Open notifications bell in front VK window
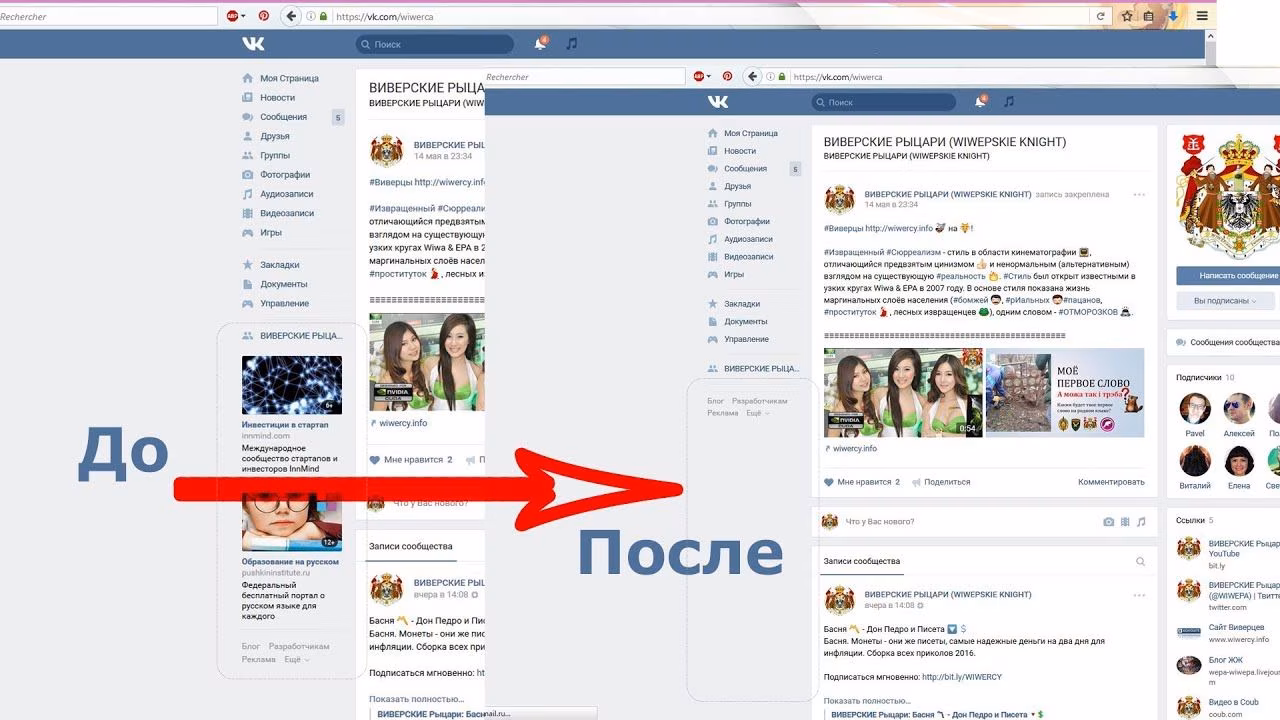1280x720 pixels. pos(981,101)
